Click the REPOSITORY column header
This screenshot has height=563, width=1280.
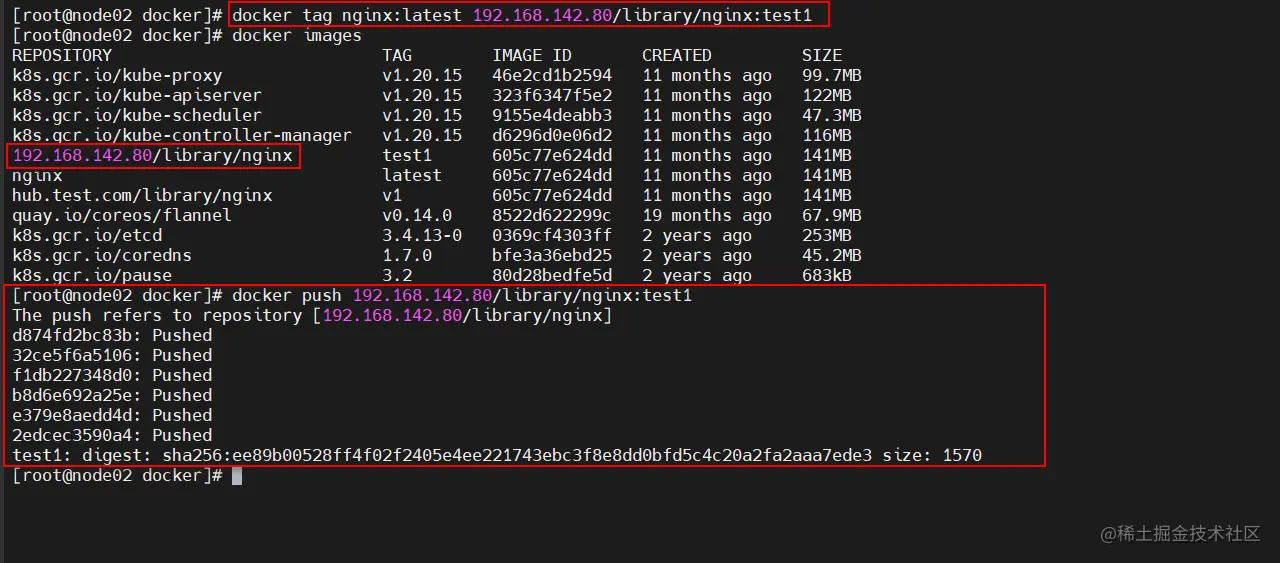point(62,55)
